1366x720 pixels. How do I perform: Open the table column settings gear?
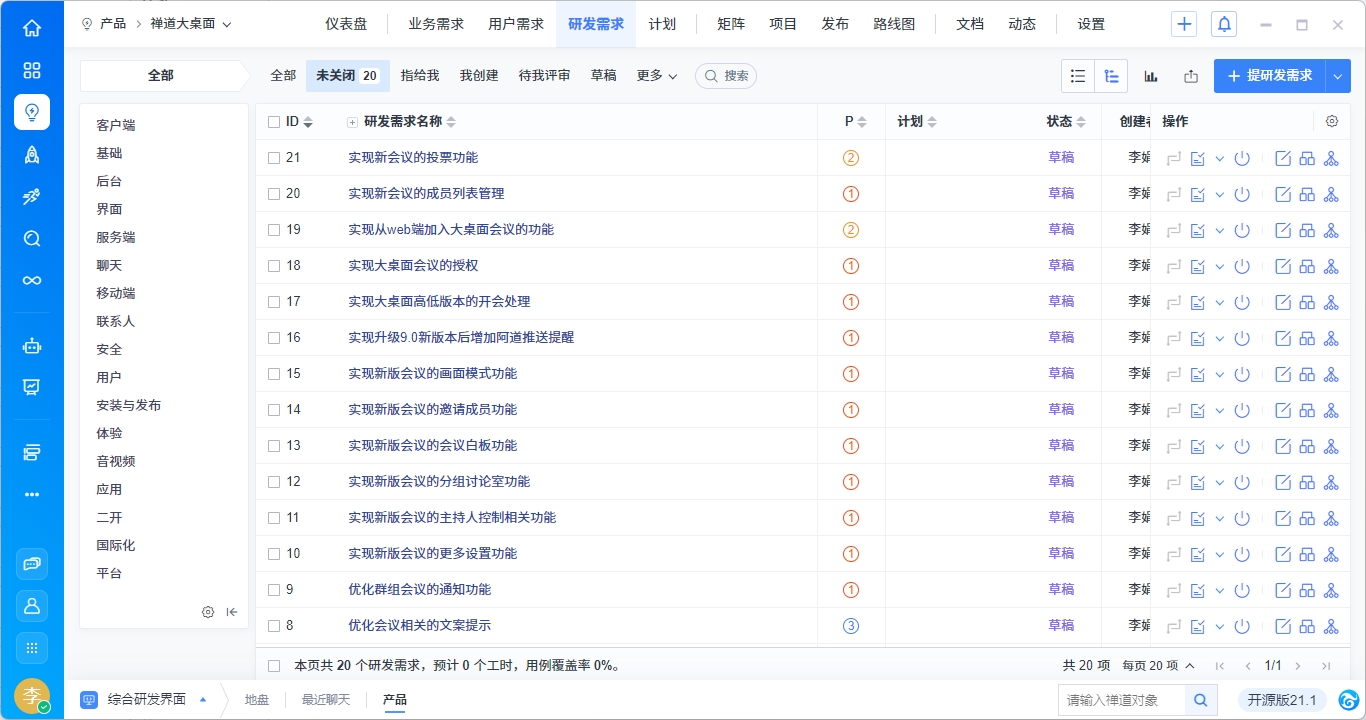(1332, 122)
